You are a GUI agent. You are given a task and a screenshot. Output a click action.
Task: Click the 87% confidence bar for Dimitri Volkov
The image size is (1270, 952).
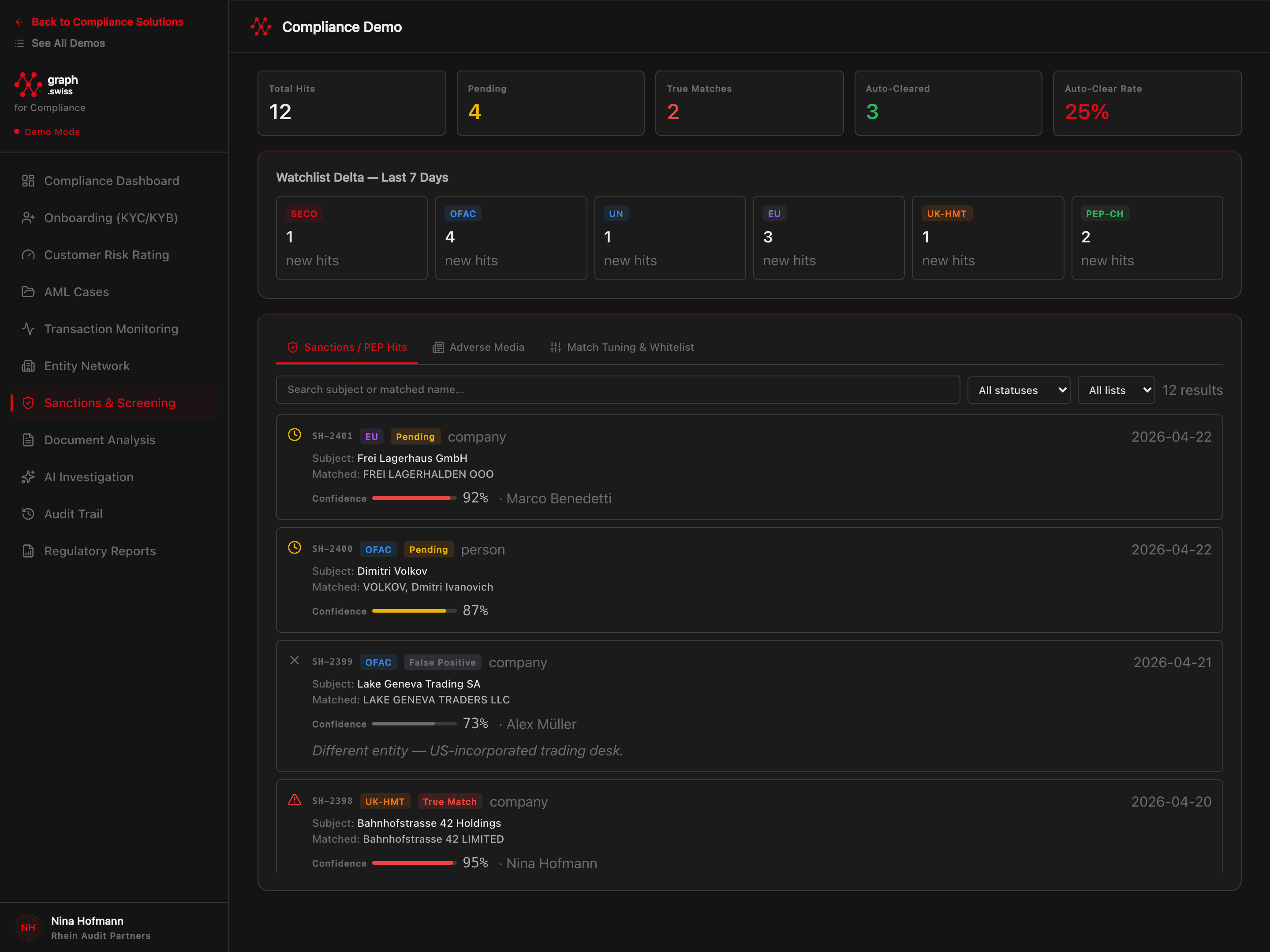415,611
